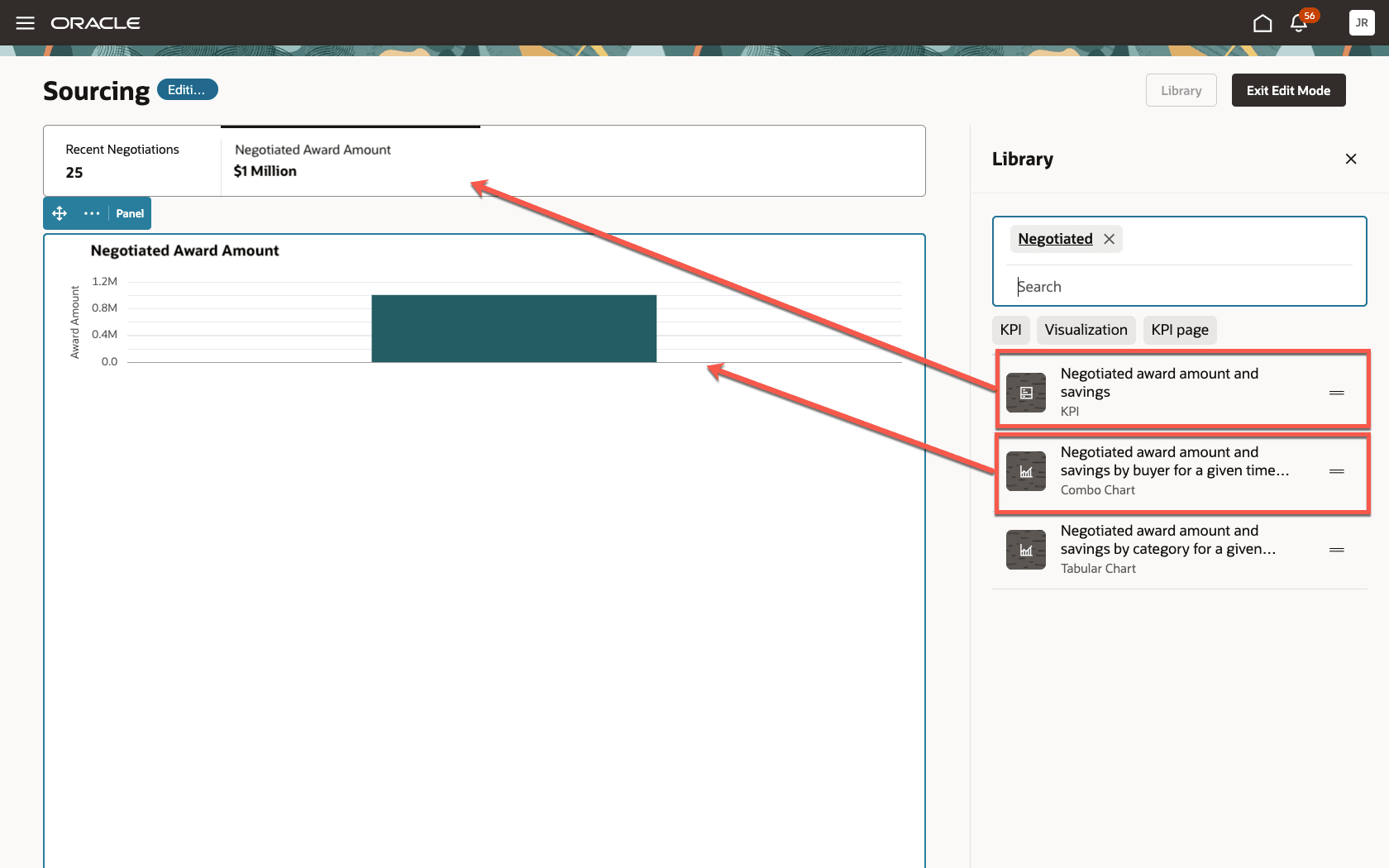
Task: Click the Exit Edit Mode button
Action: 1288,90
